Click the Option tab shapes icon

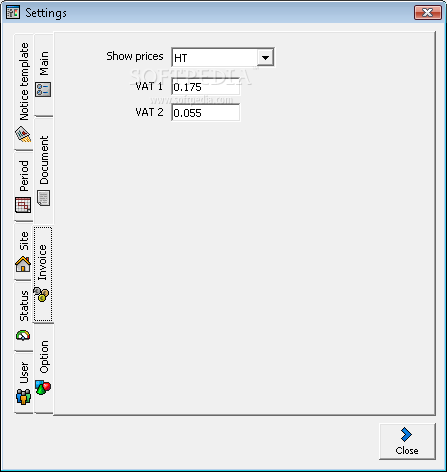pyautogui.click(x=43, y=387)
